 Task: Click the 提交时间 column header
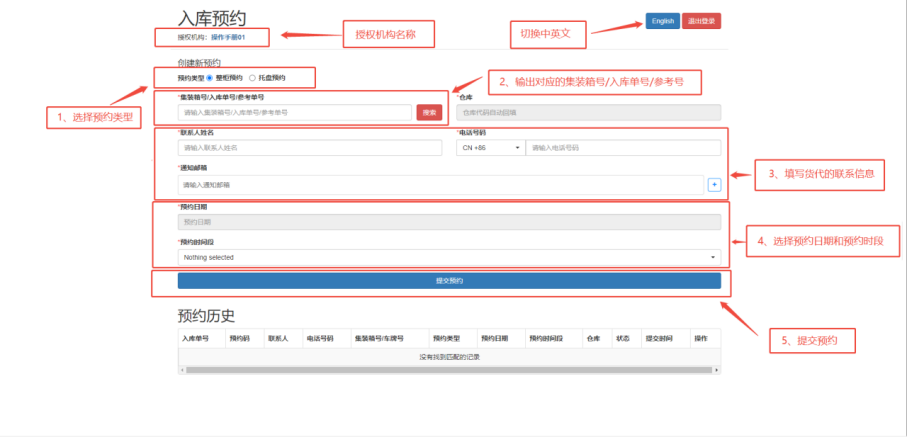(x=660, y=338)
